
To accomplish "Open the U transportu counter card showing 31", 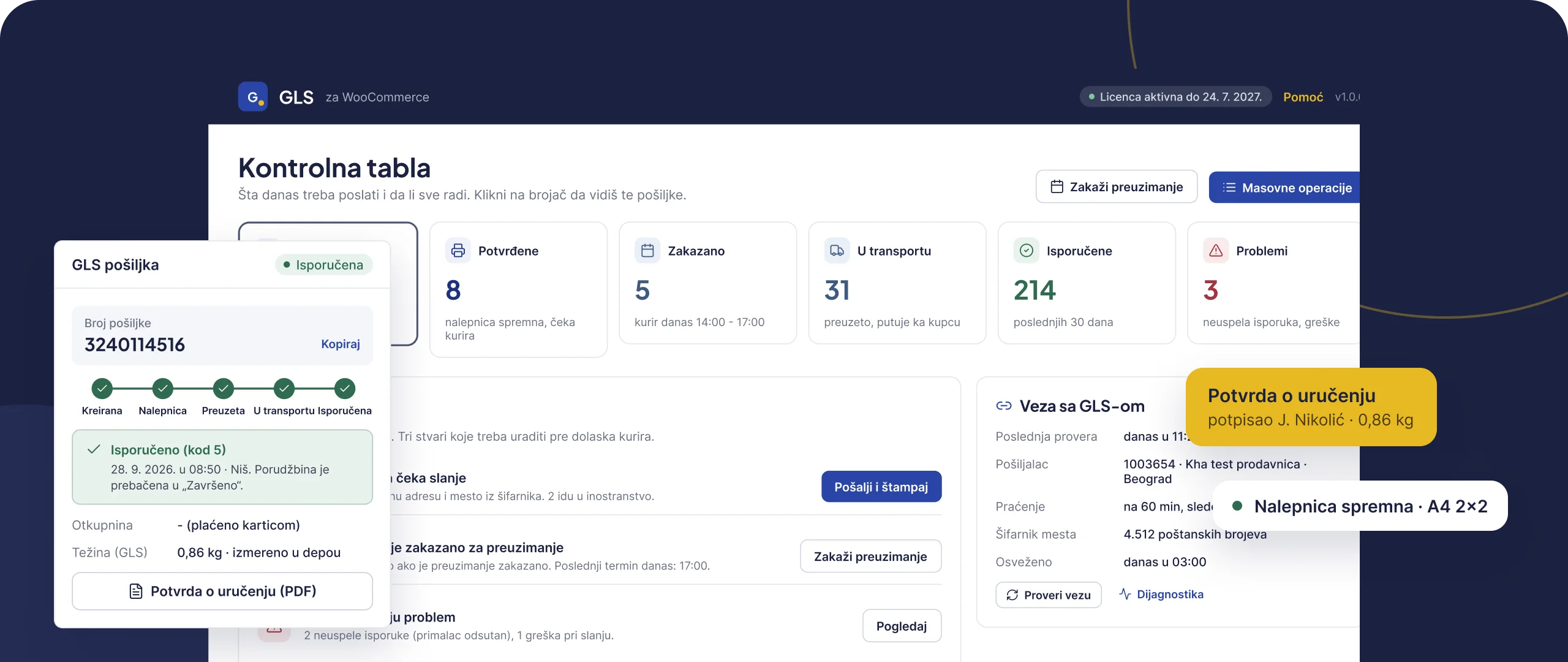I will [x=897, y=283].
